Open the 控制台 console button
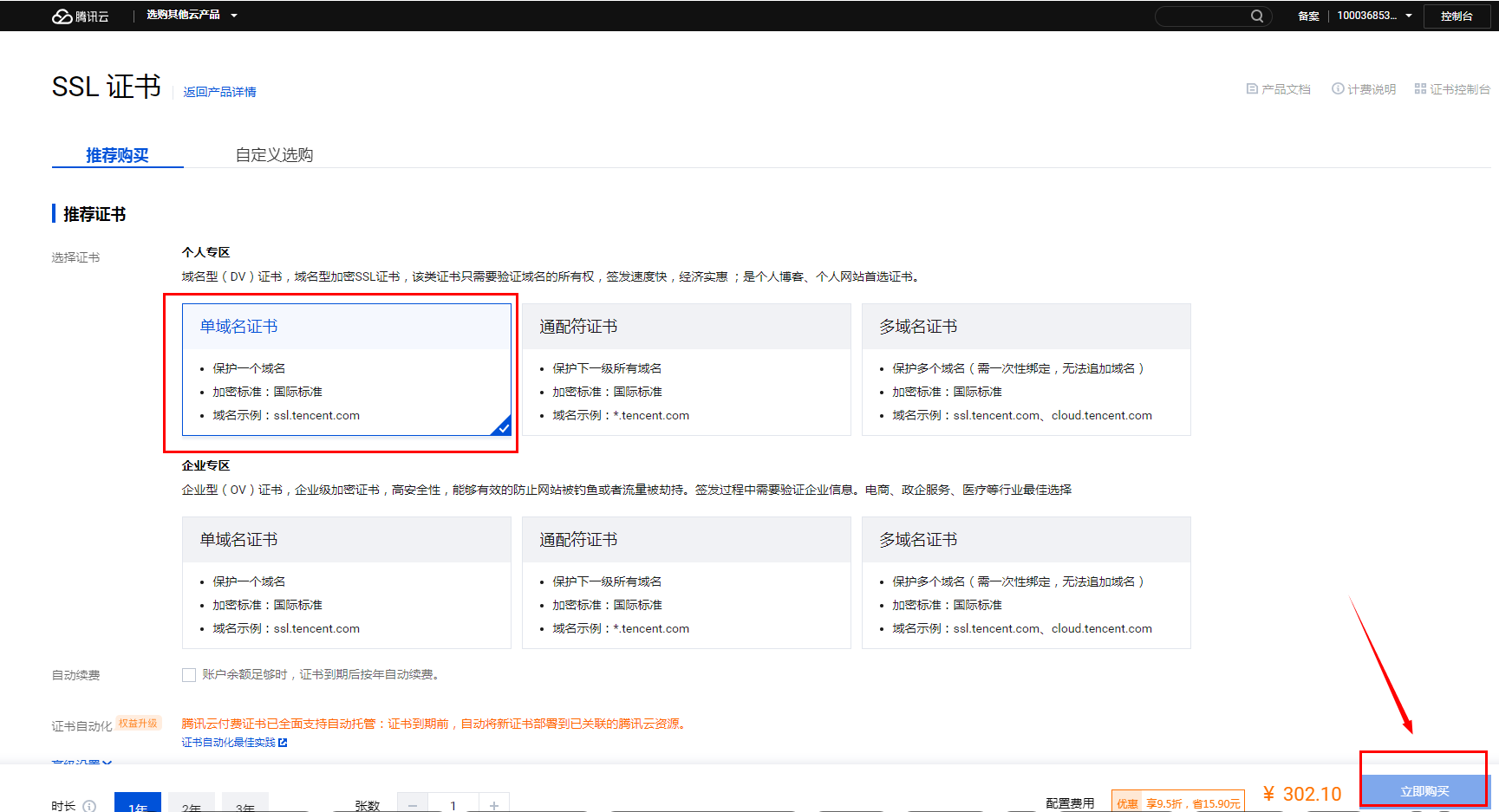1499x812 pixels. point(1457,16)
